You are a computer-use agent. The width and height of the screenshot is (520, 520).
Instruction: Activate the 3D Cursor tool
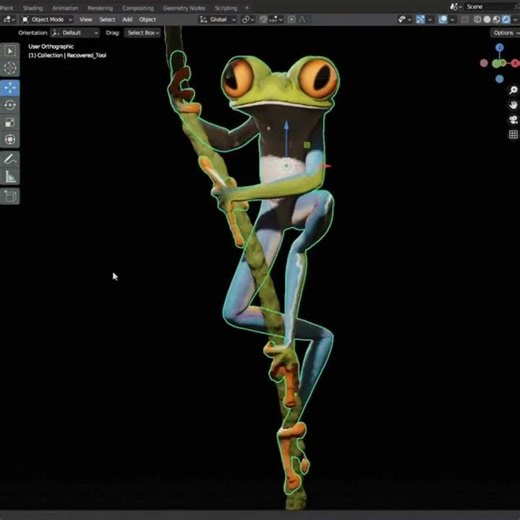(x=10, y=68)
